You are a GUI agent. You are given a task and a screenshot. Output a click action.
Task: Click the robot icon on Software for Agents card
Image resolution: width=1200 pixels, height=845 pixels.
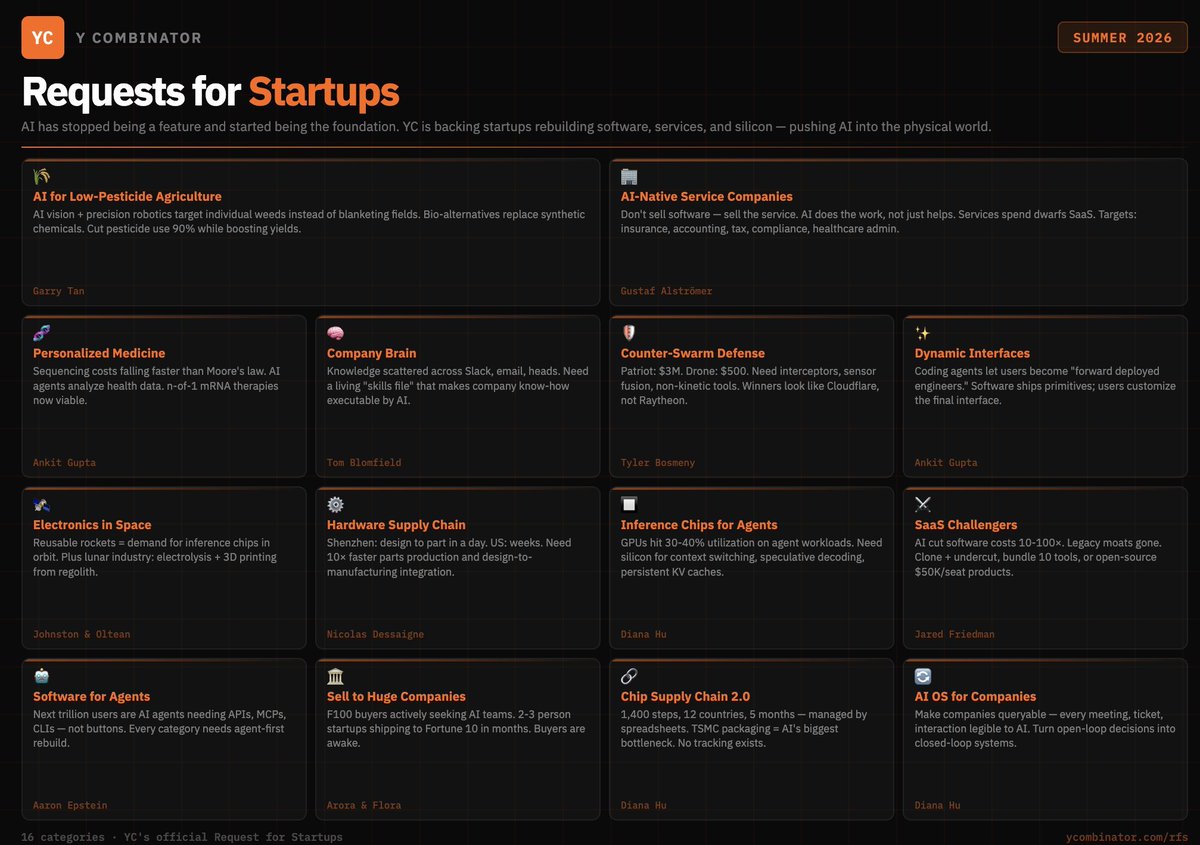(x=41, y=677)
